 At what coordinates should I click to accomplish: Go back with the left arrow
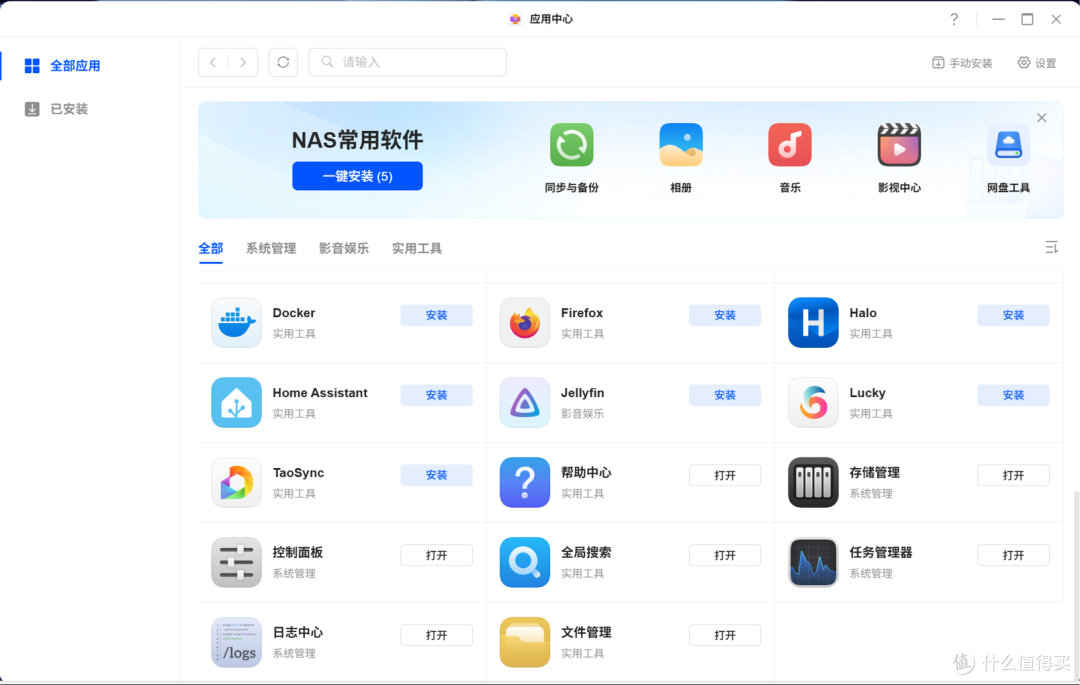(x=214, y=62)
